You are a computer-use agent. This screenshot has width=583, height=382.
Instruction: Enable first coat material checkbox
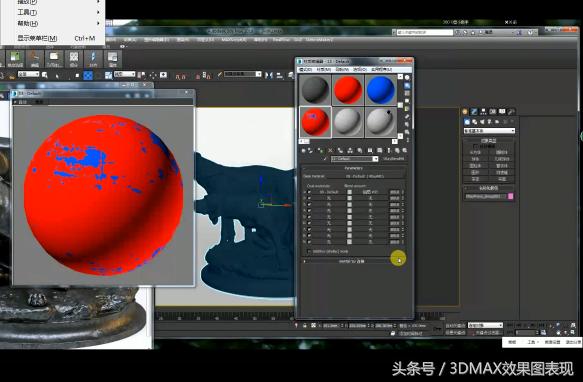309,192
